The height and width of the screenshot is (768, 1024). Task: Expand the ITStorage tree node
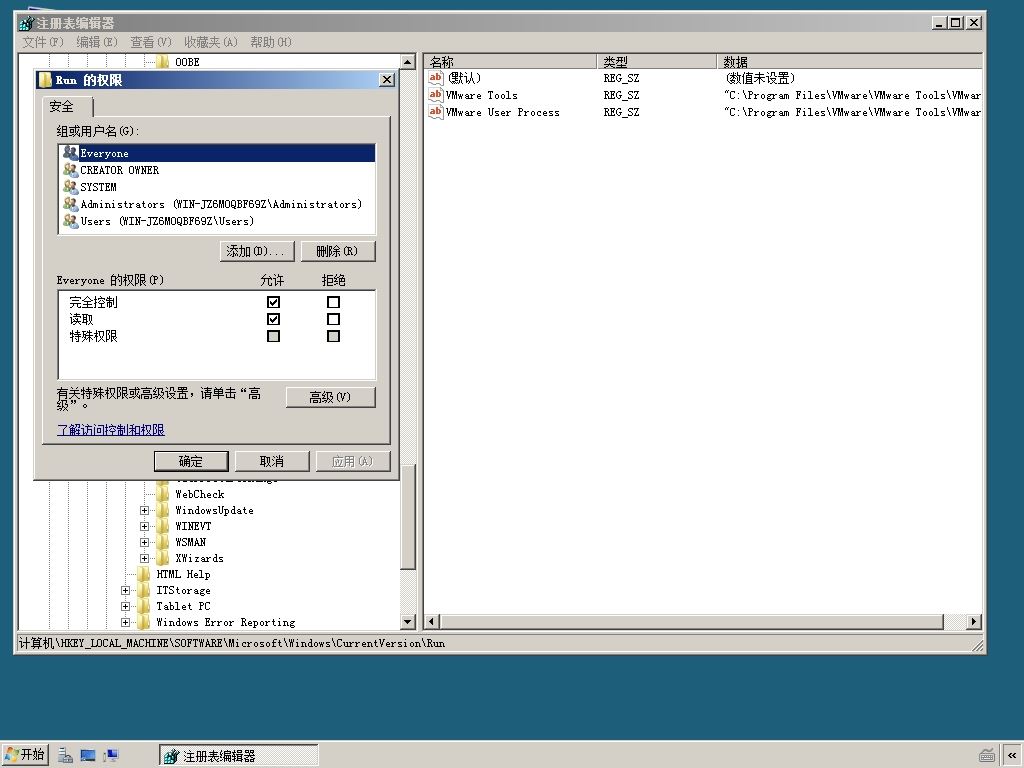point(125,590)
